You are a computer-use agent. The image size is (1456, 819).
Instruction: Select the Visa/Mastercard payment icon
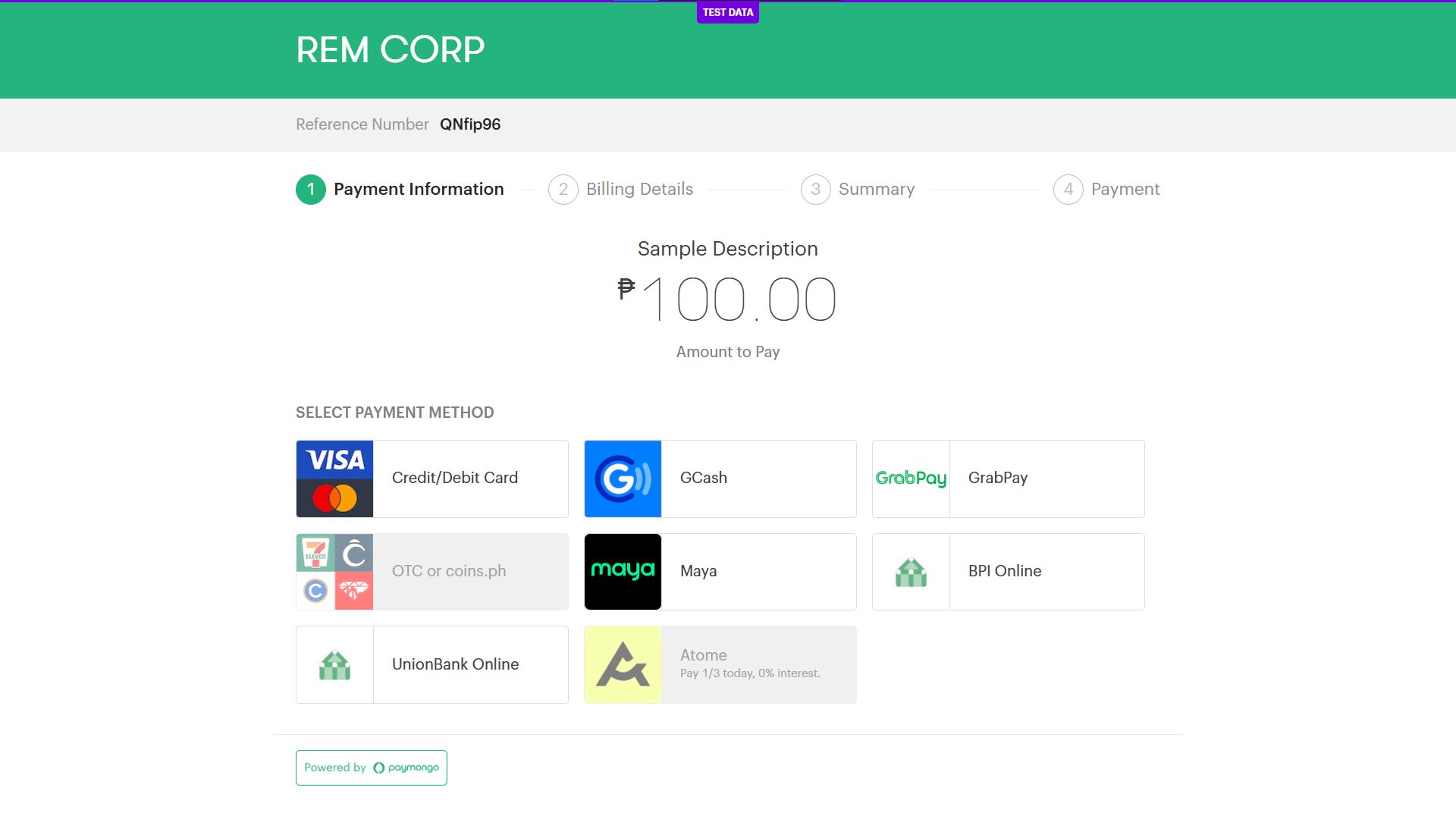pyautogui.click(x=334, y=478)
